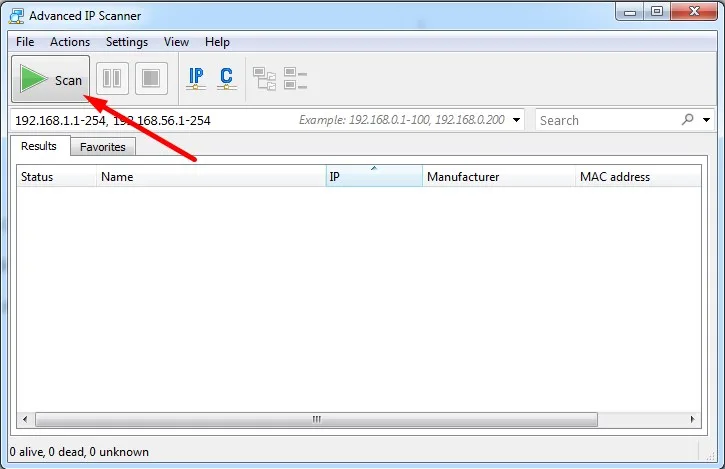The height and width of the screenshot is (469, 725).
Task: Click the horizontal scrollbar thumb
Action: click(x=316, y=420)
